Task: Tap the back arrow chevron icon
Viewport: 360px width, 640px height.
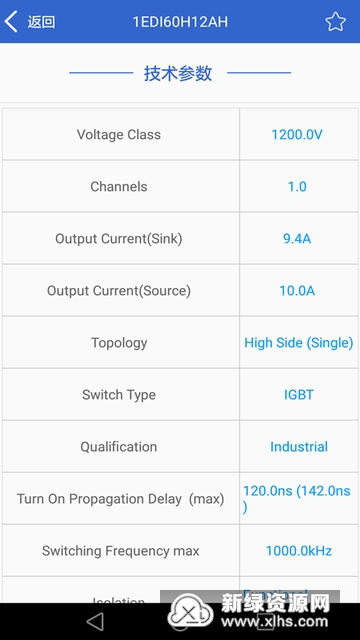Action: pyautogui.click(x=11, y=22)
